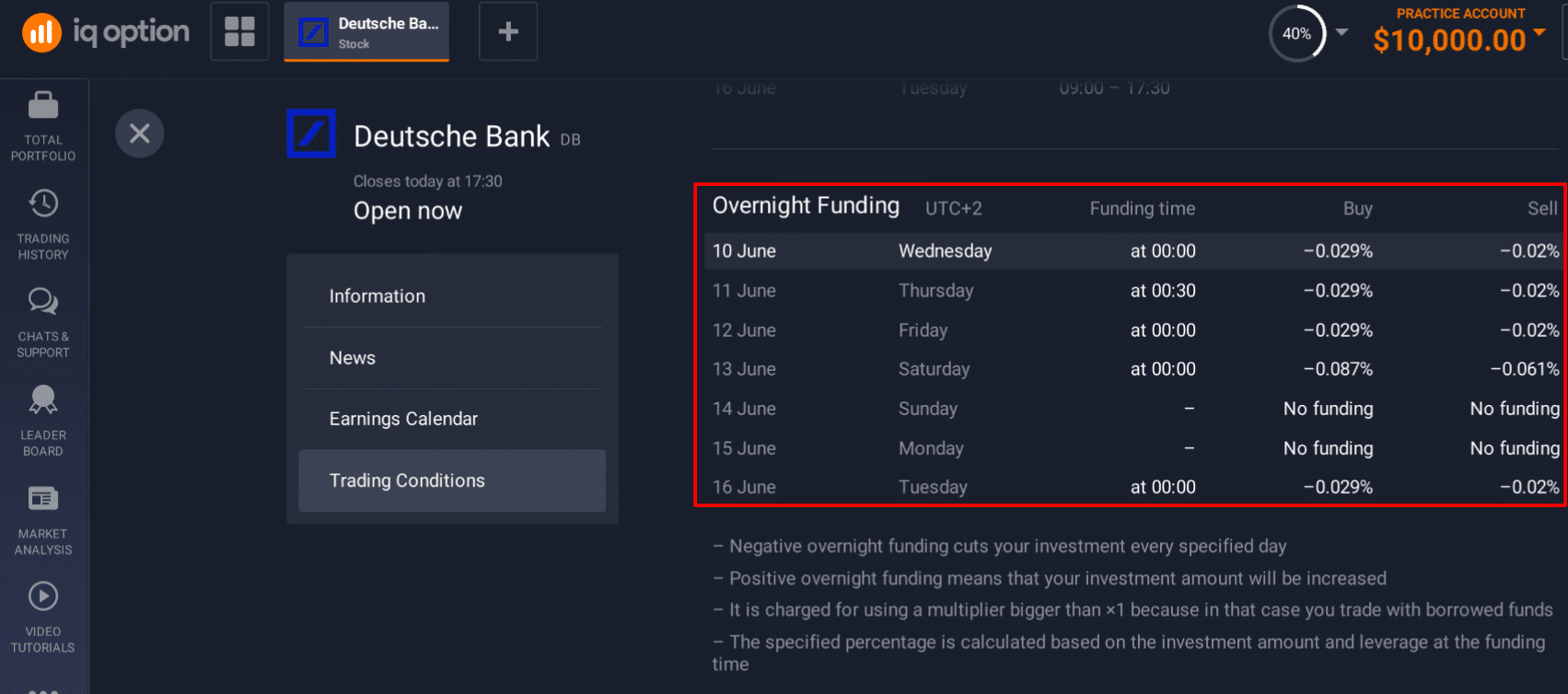Close the Deutsche Bank info panel

coord(139,133)
